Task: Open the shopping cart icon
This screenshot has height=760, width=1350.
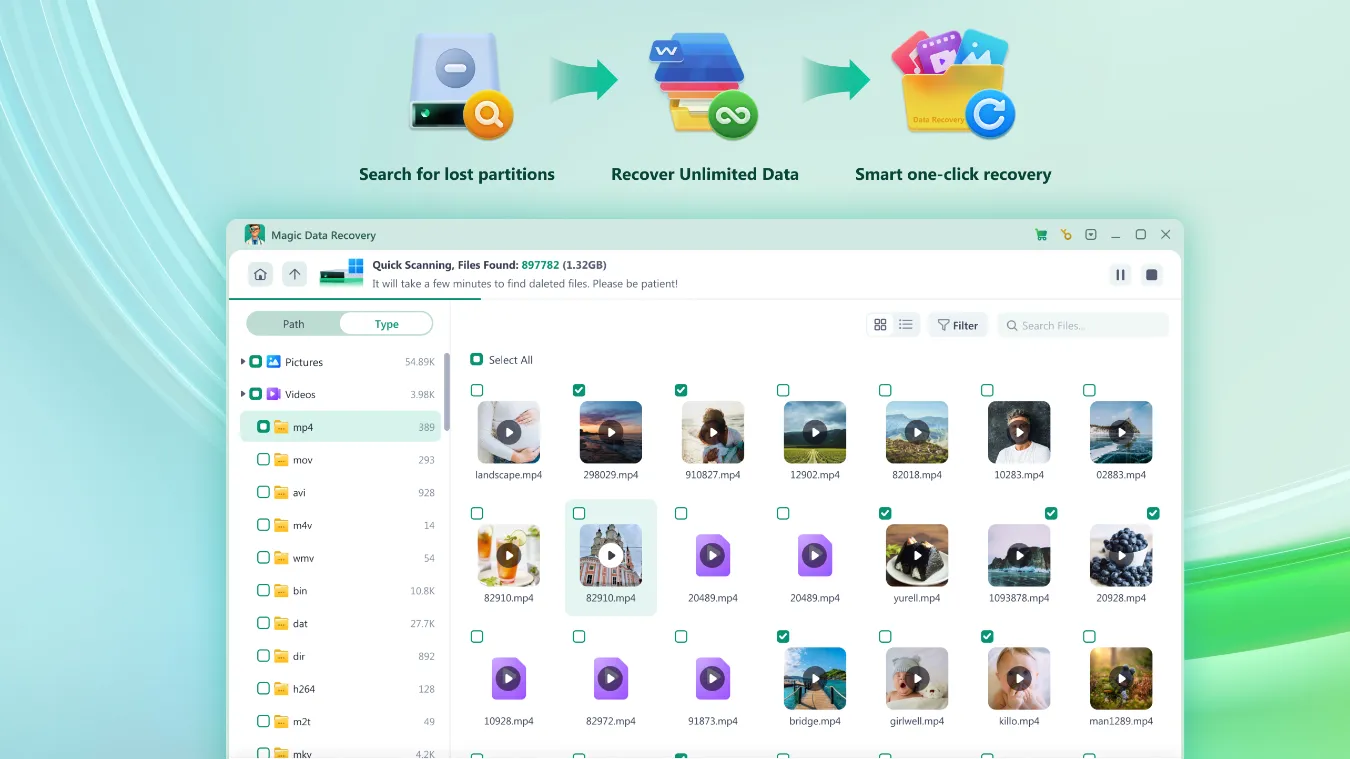Action: point(1041,235)
